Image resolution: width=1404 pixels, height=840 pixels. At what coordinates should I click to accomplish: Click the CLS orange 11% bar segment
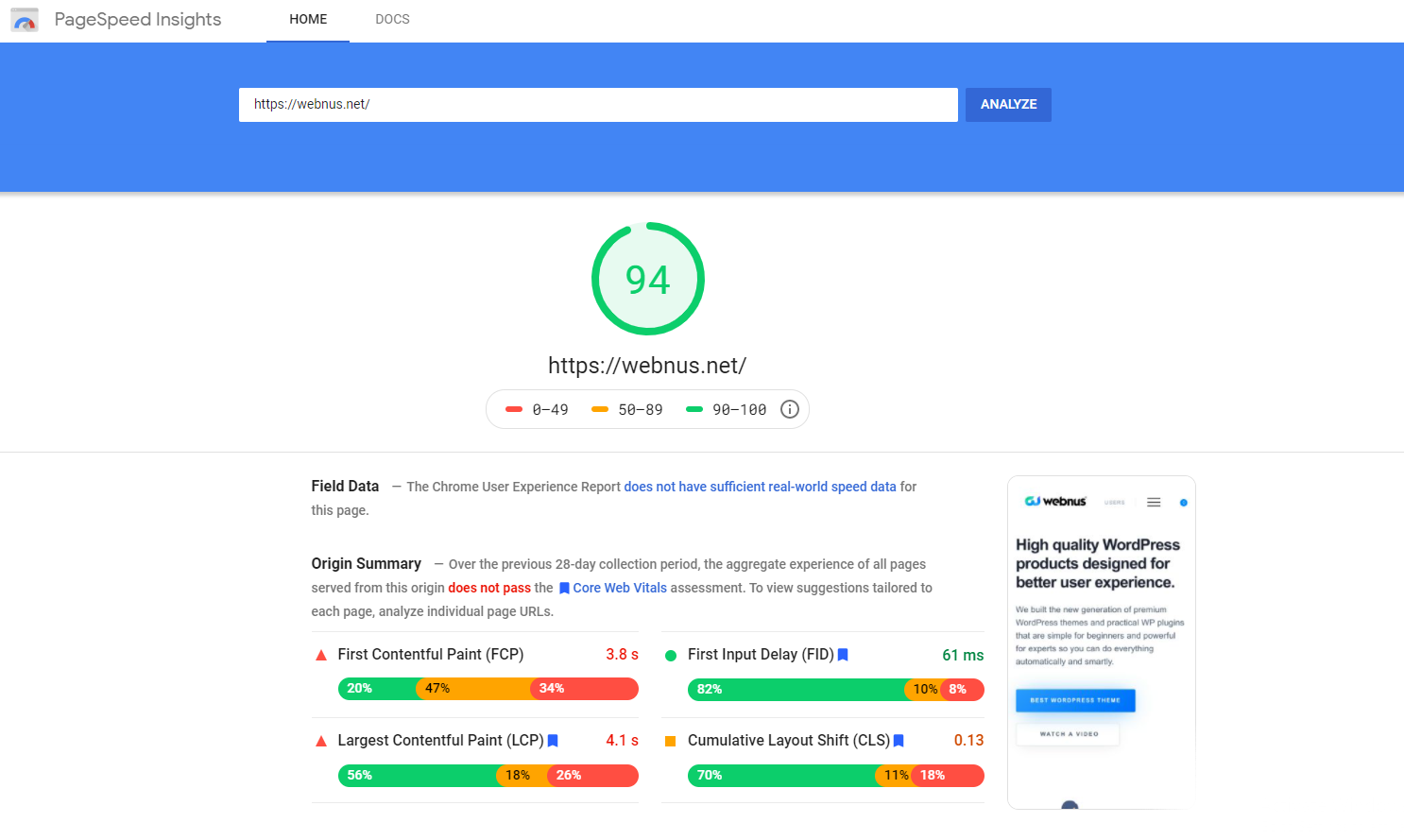coord(893,776)
